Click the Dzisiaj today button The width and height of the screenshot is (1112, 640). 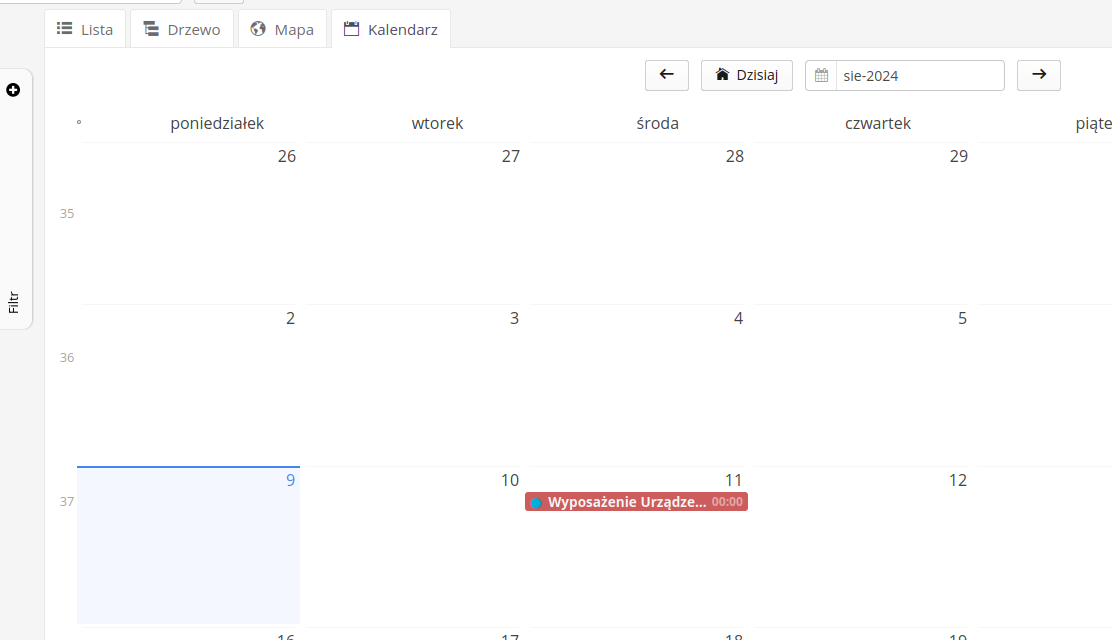tap(747, 75)
